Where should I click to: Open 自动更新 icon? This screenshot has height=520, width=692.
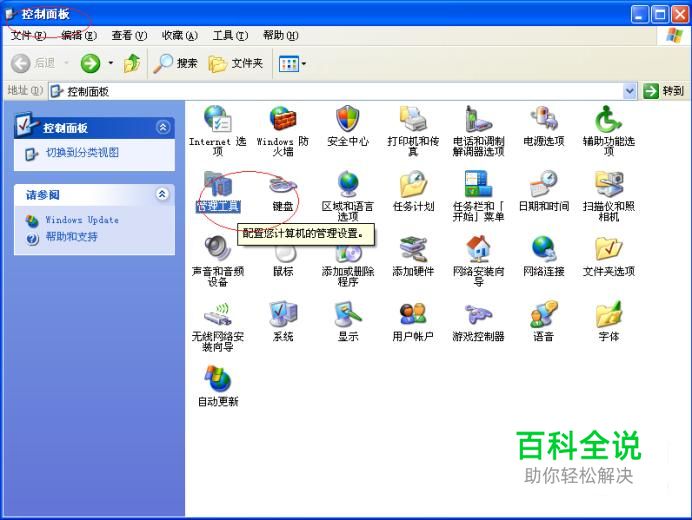(x=218, y=379)
